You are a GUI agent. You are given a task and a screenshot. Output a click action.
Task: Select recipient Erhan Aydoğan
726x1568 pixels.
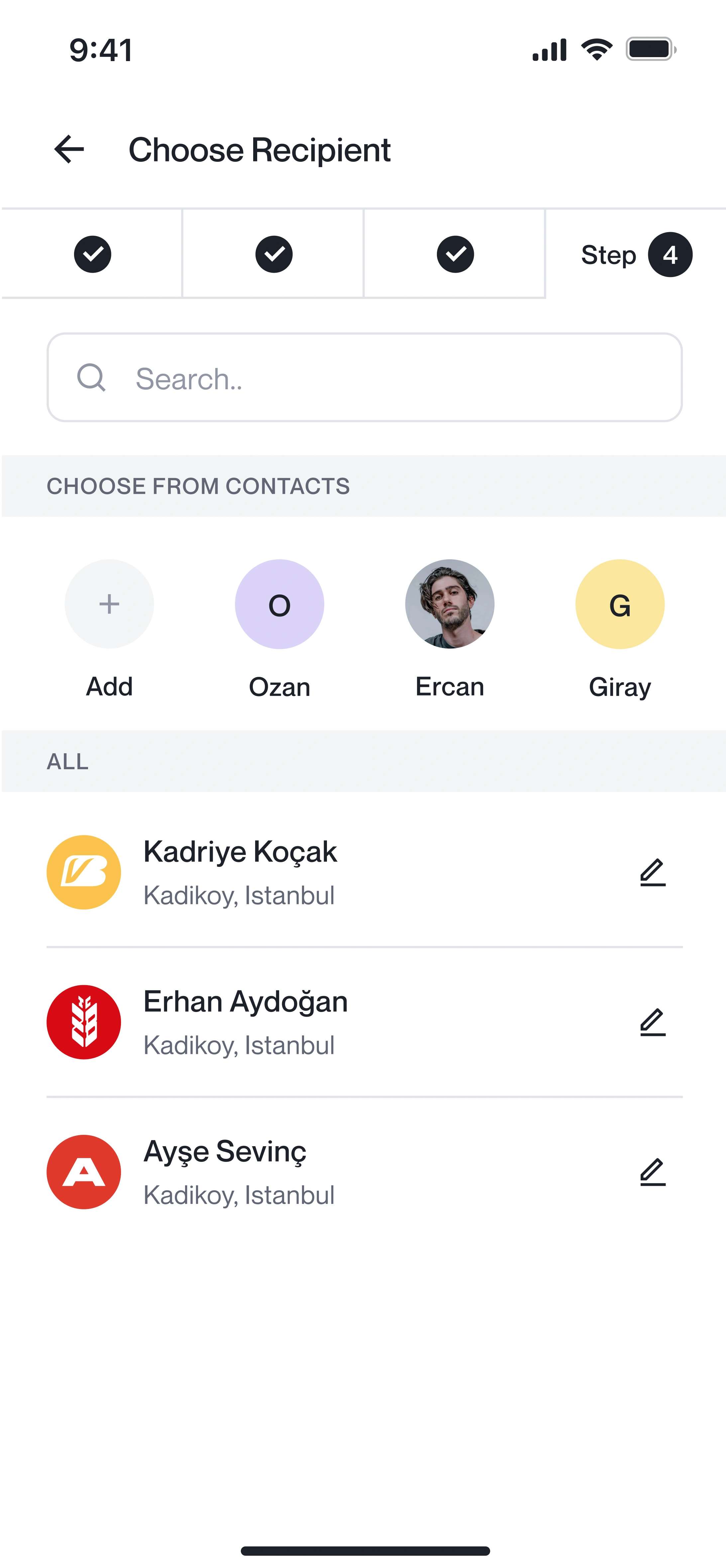[246, 1002]
